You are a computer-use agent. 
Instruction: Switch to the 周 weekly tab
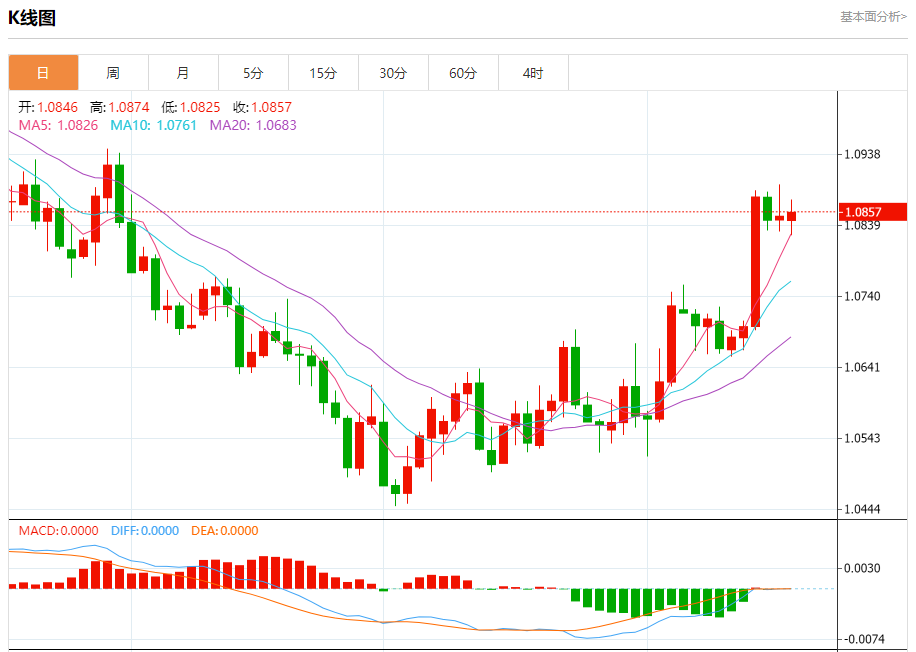(x=113, y=73)
